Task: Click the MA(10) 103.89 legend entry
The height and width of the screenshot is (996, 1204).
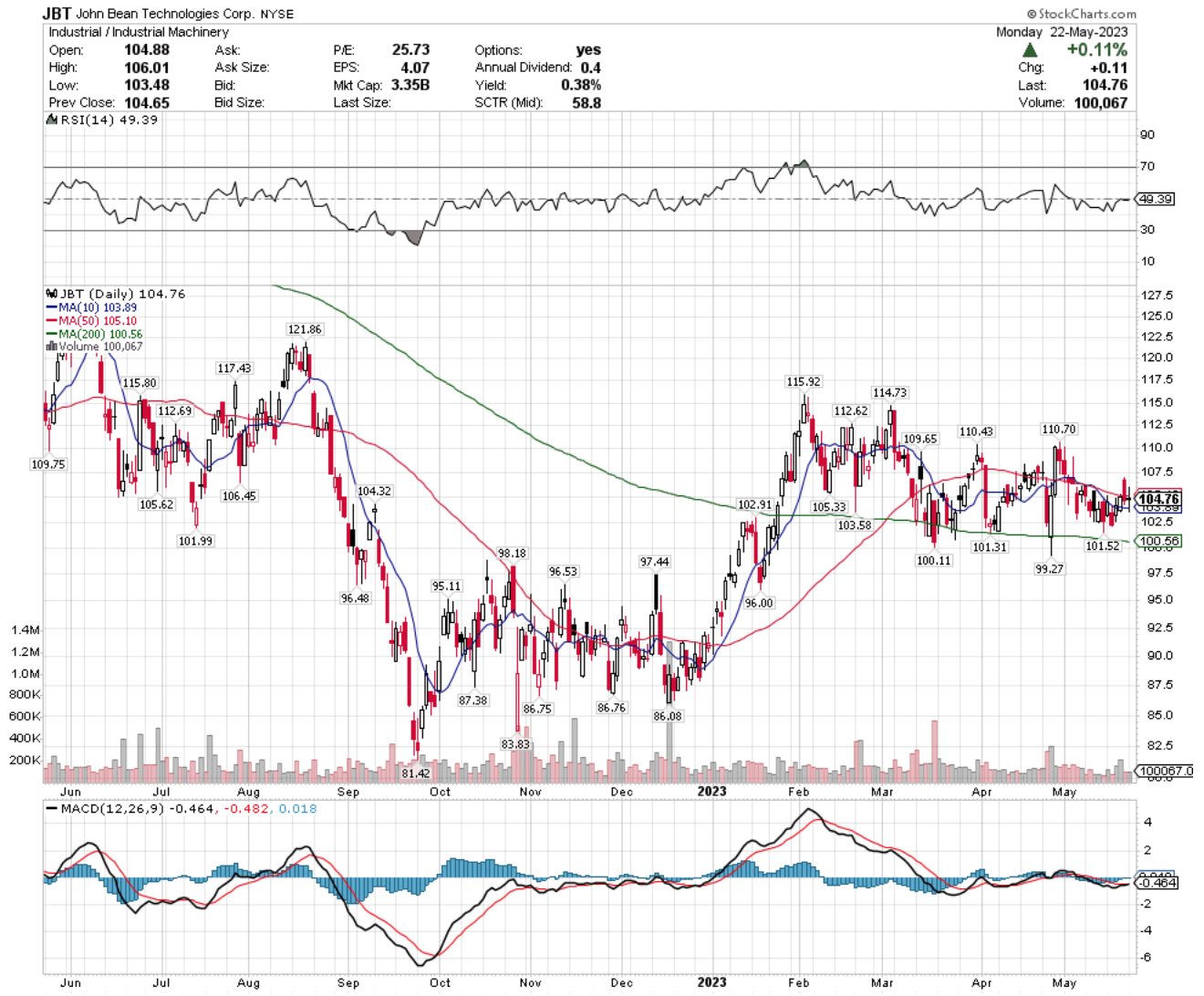Action: (91, 308)
